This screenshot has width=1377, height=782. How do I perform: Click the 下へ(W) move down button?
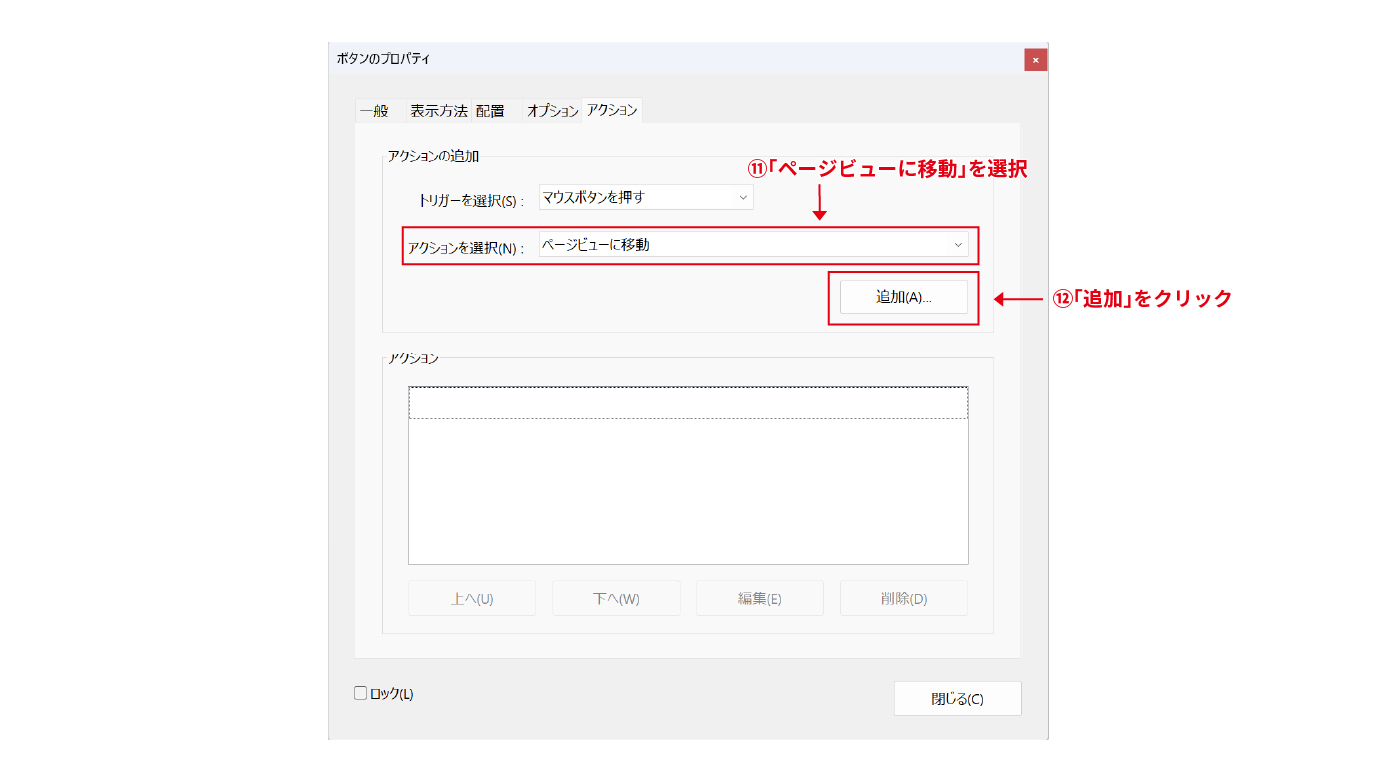point(616,598)
